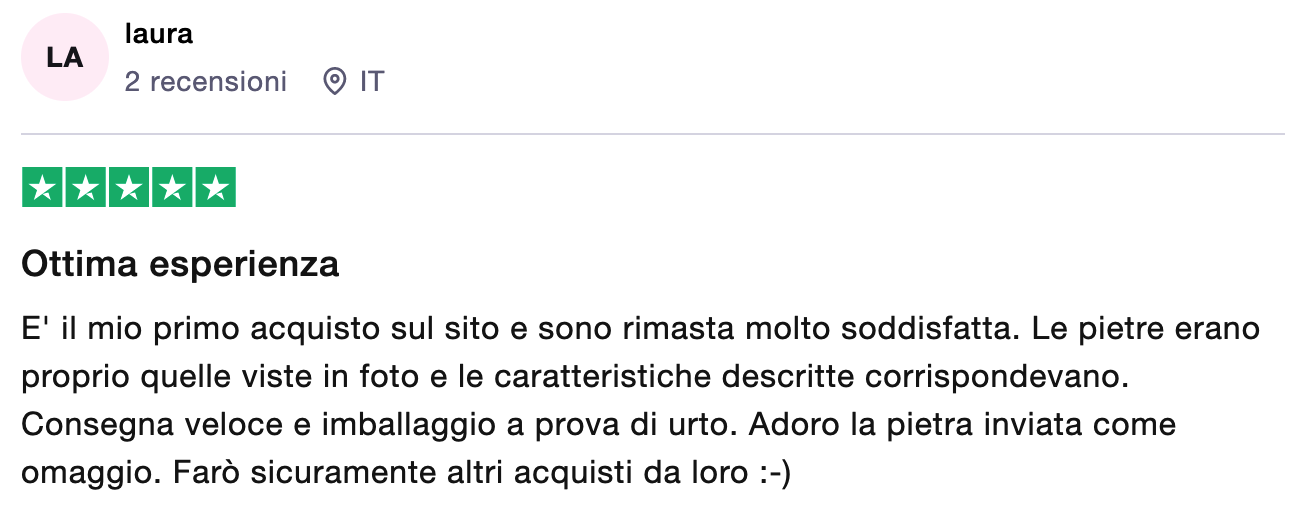Open the Ottima esperienza review title
Screen dimensions: 1308x526
pyautogui.click(x=180, y=265)
